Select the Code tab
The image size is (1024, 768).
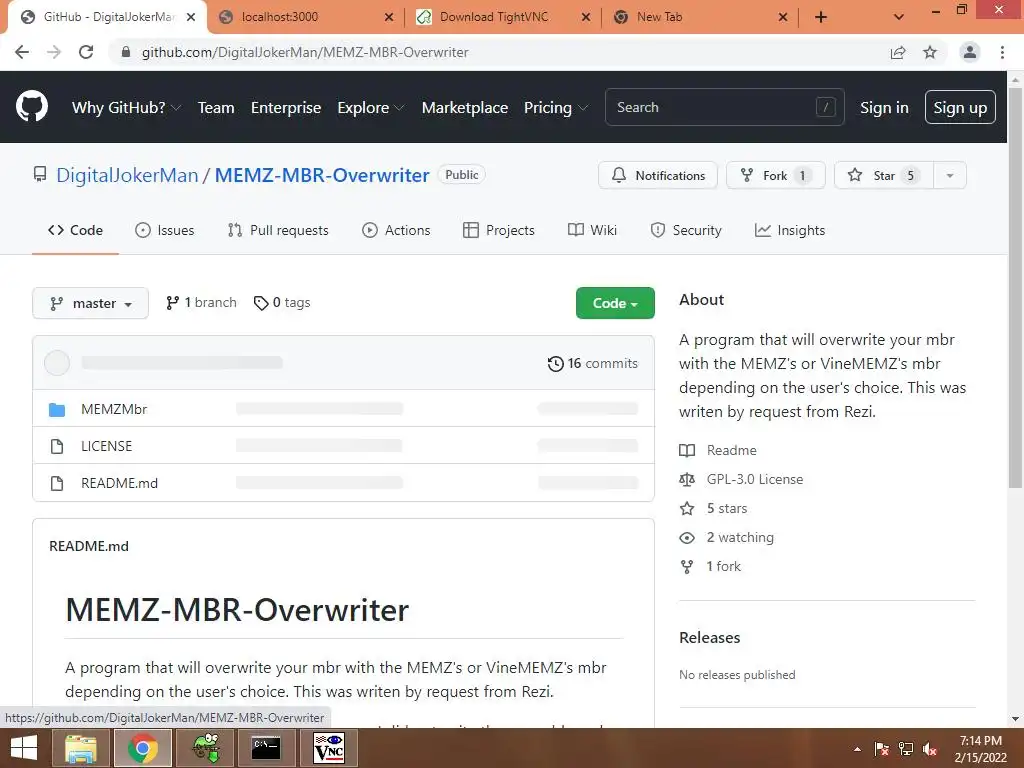pyautogui.click(x=75, y=230)
